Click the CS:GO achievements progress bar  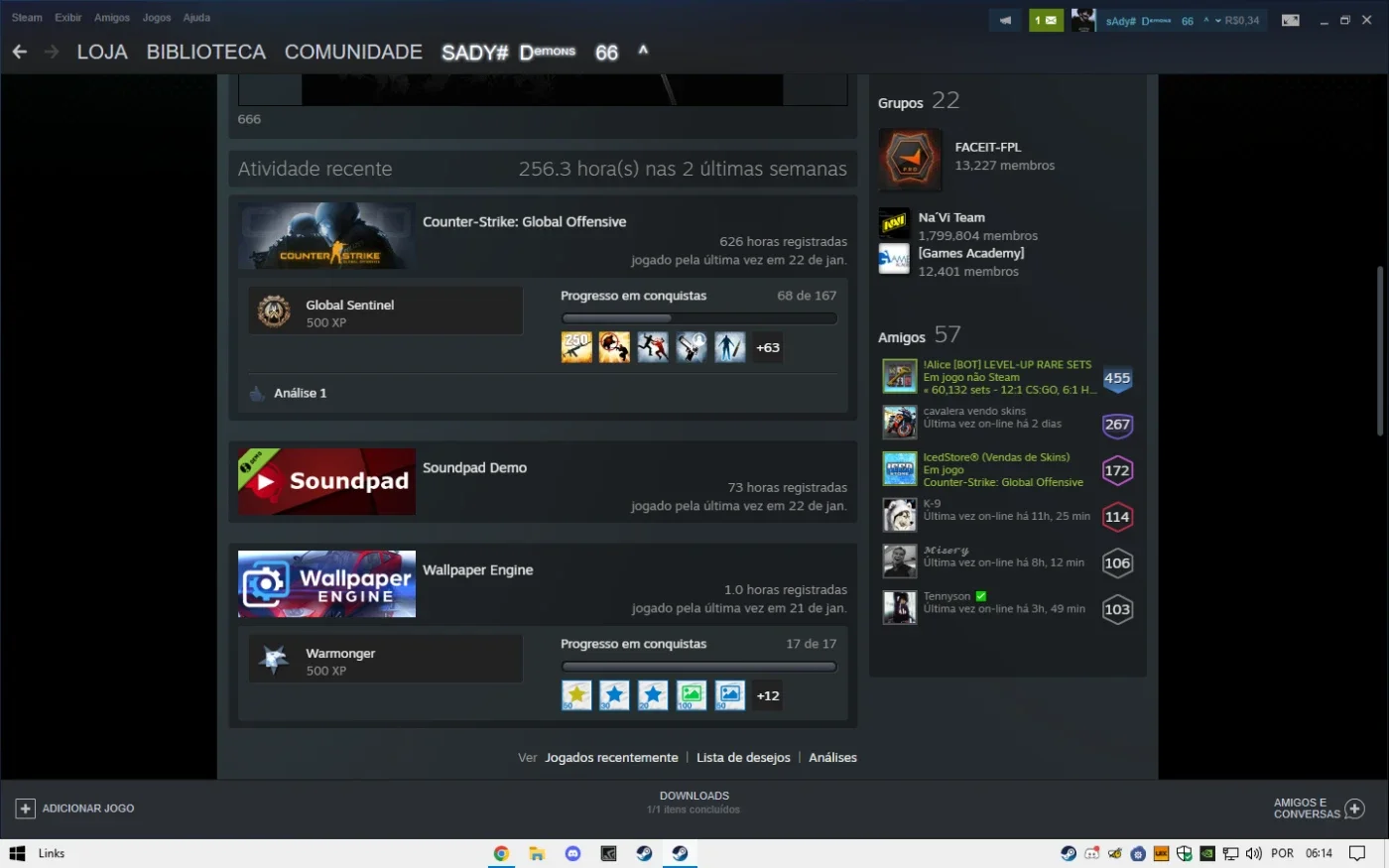[x=699, y=318]
